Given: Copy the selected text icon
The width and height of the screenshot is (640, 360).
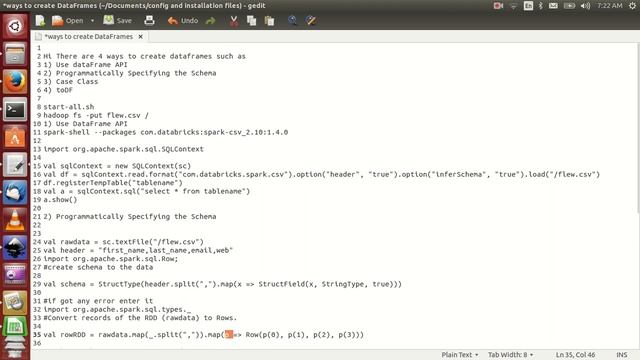Looking at the screenshot, I should click(x=251, y=20).
